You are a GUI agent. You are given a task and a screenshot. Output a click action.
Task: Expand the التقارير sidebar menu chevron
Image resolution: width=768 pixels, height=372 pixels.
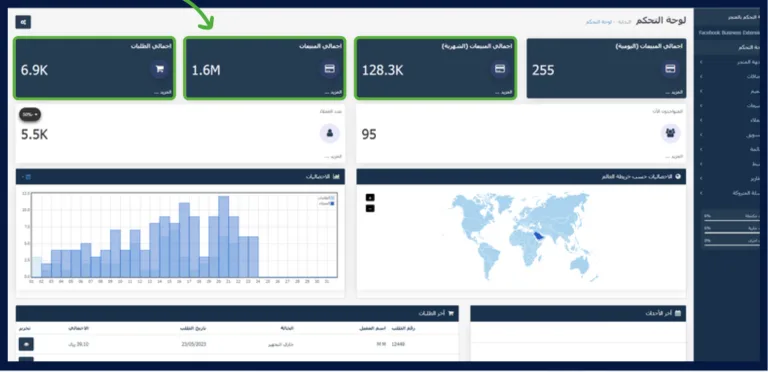701,179
